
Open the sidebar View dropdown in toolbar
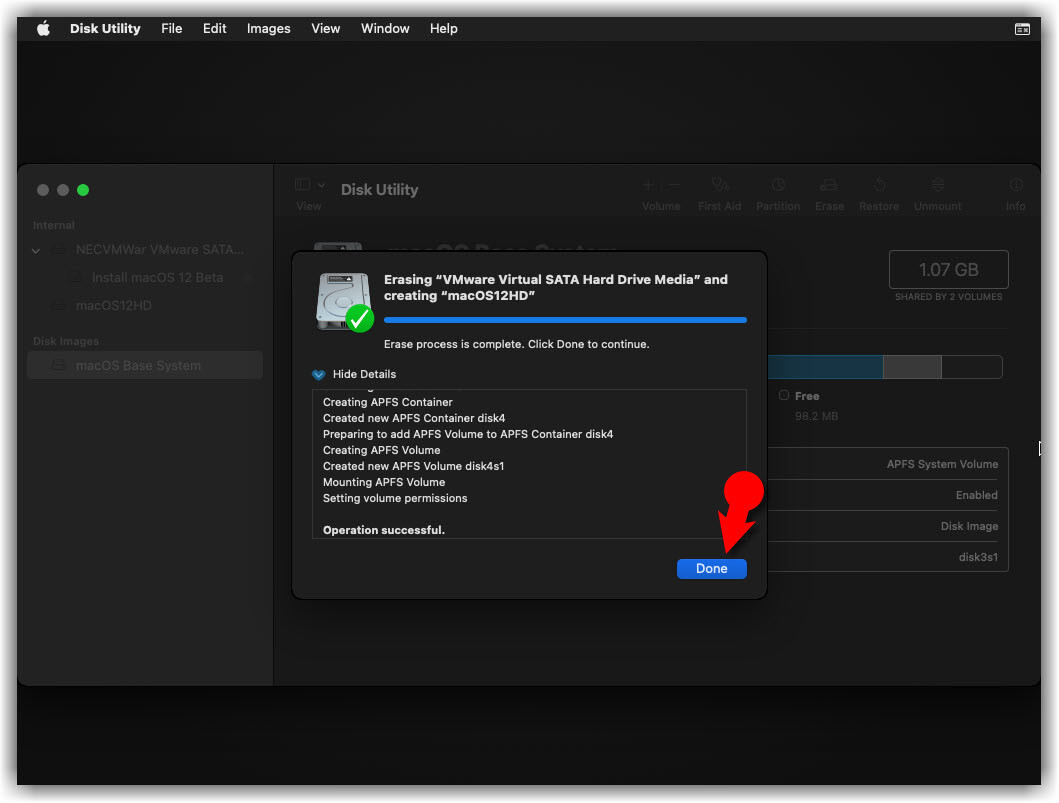click(310, 185)
